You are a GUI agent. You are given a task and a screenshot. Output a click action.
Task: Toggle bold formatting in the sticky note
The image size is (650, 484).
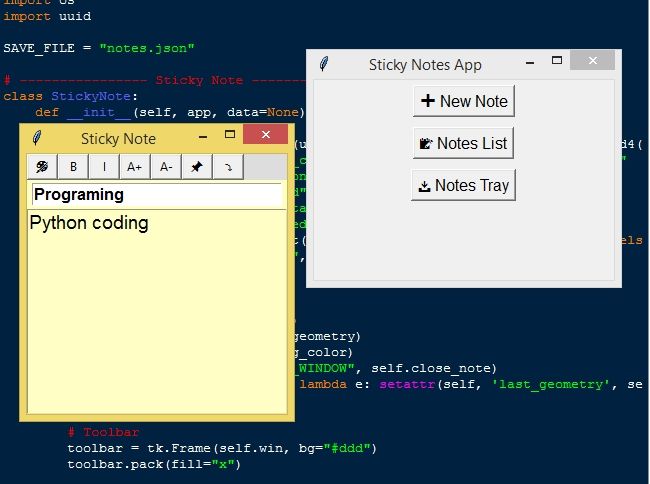[x=73, y=167]
